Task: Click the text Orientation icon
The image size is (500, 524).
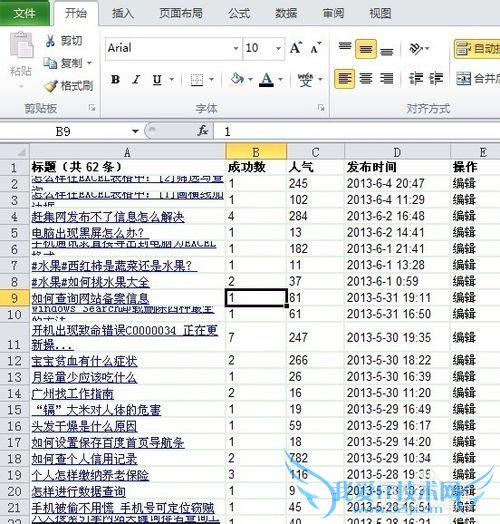Action: (416, 49)
